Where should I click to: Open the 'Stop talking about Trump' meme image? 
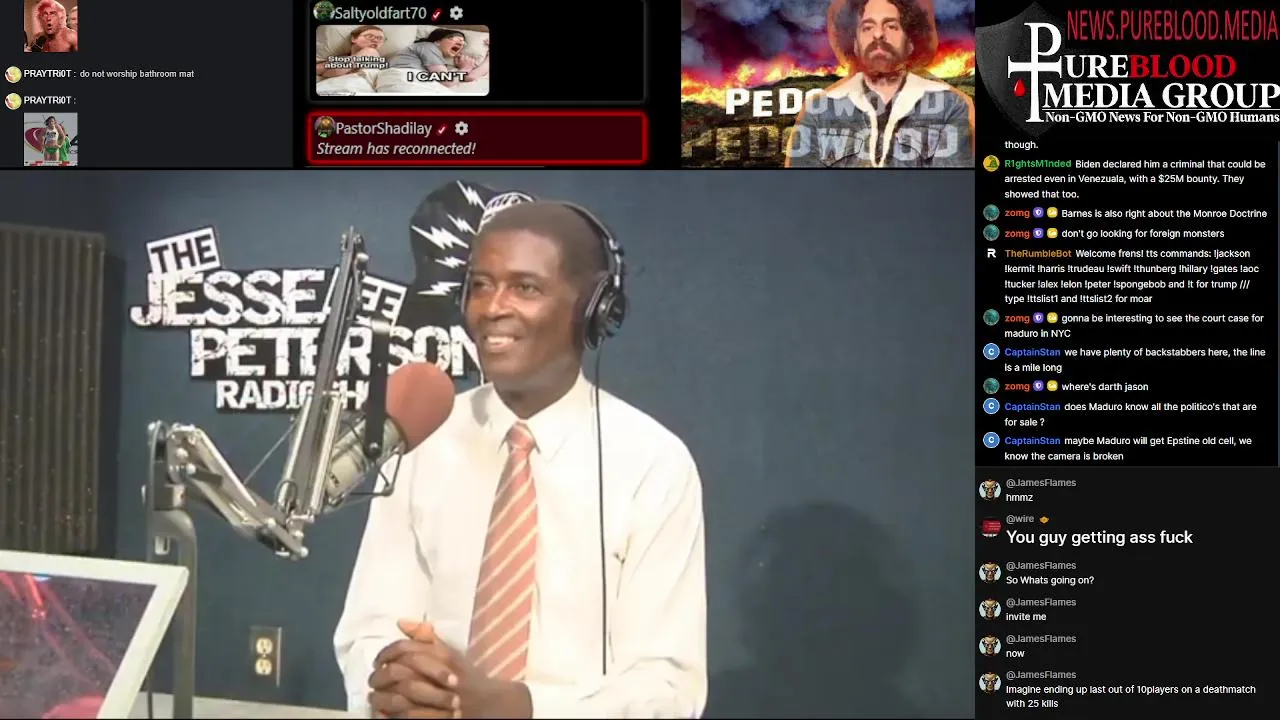(x=402, y=61)
